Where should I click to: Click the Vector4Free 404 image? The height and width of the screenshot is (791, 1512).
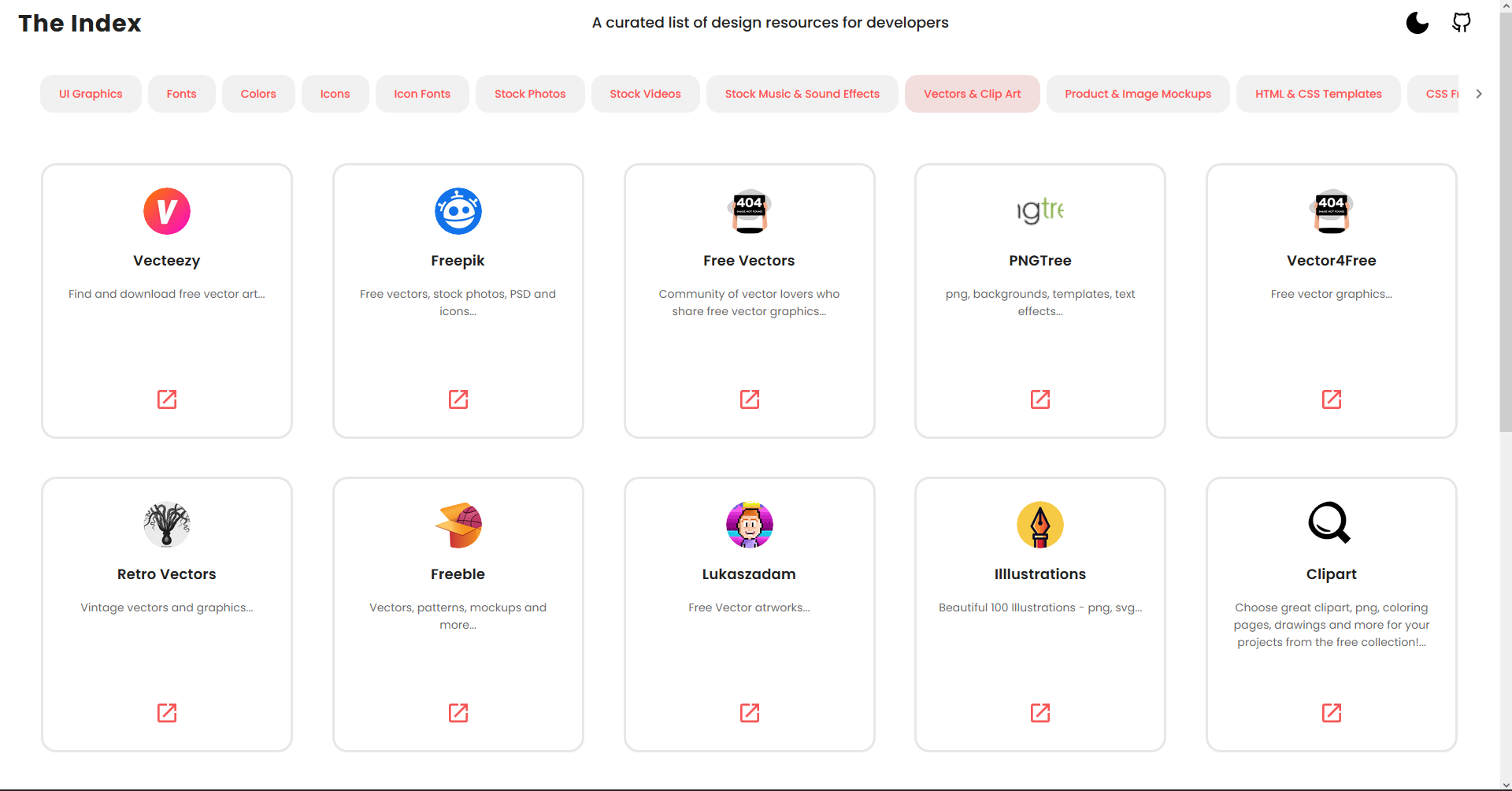click(1332, 211)
